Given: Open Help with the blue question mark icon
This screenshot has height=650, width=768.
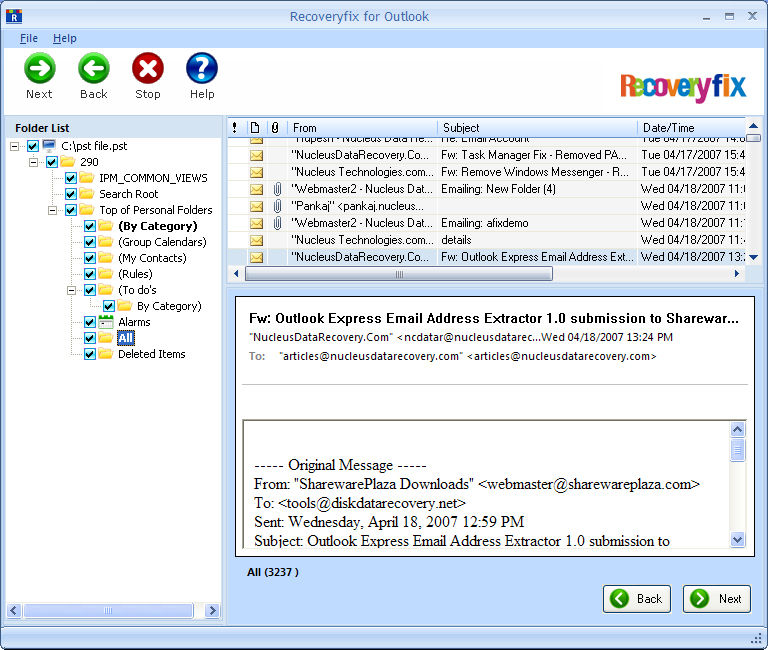Looking at the screenshot, I should (202, 68).
